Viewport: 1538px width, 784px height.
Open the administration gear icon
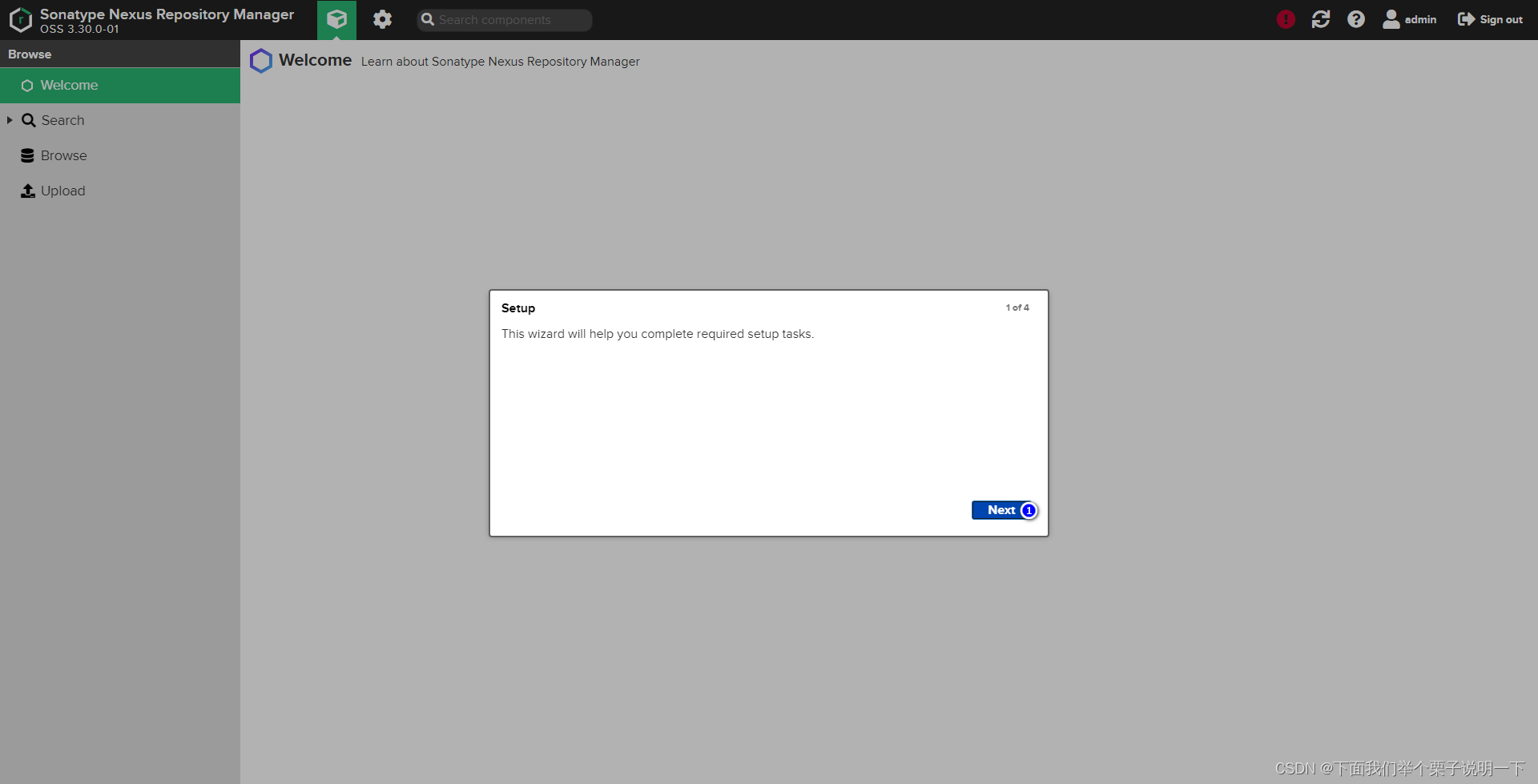click(x=382, y=19)
